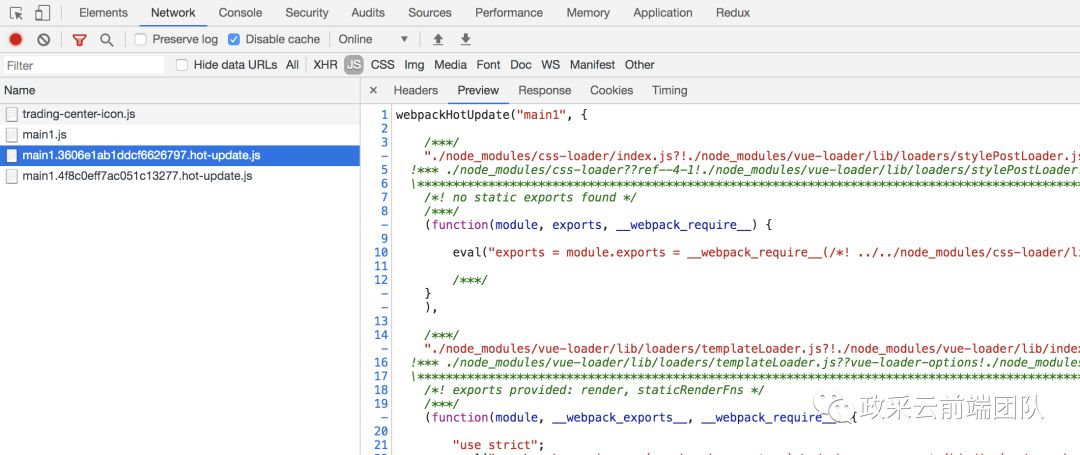Toggle the red filter funnel icon
This screenshot has width=1080, height=455.
pyautogui.click(x=79, y=40)
